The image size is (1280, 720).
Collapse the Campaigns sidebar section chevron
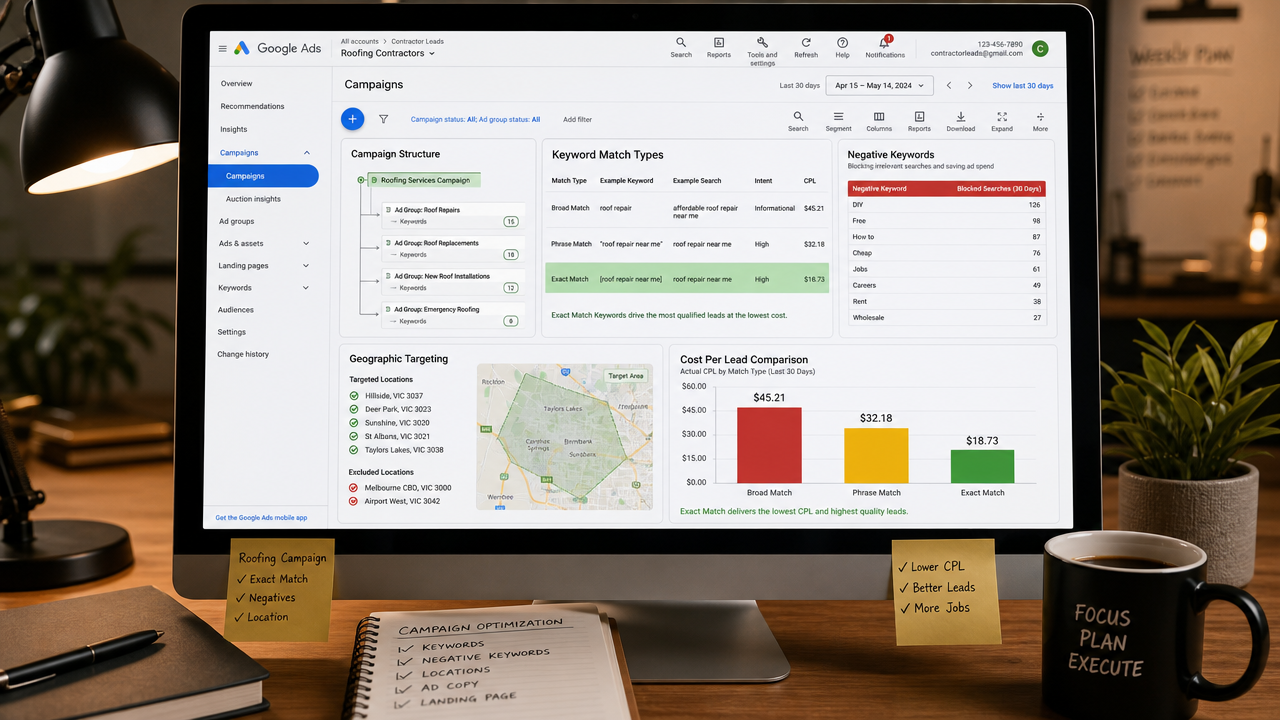click(306, 153)
